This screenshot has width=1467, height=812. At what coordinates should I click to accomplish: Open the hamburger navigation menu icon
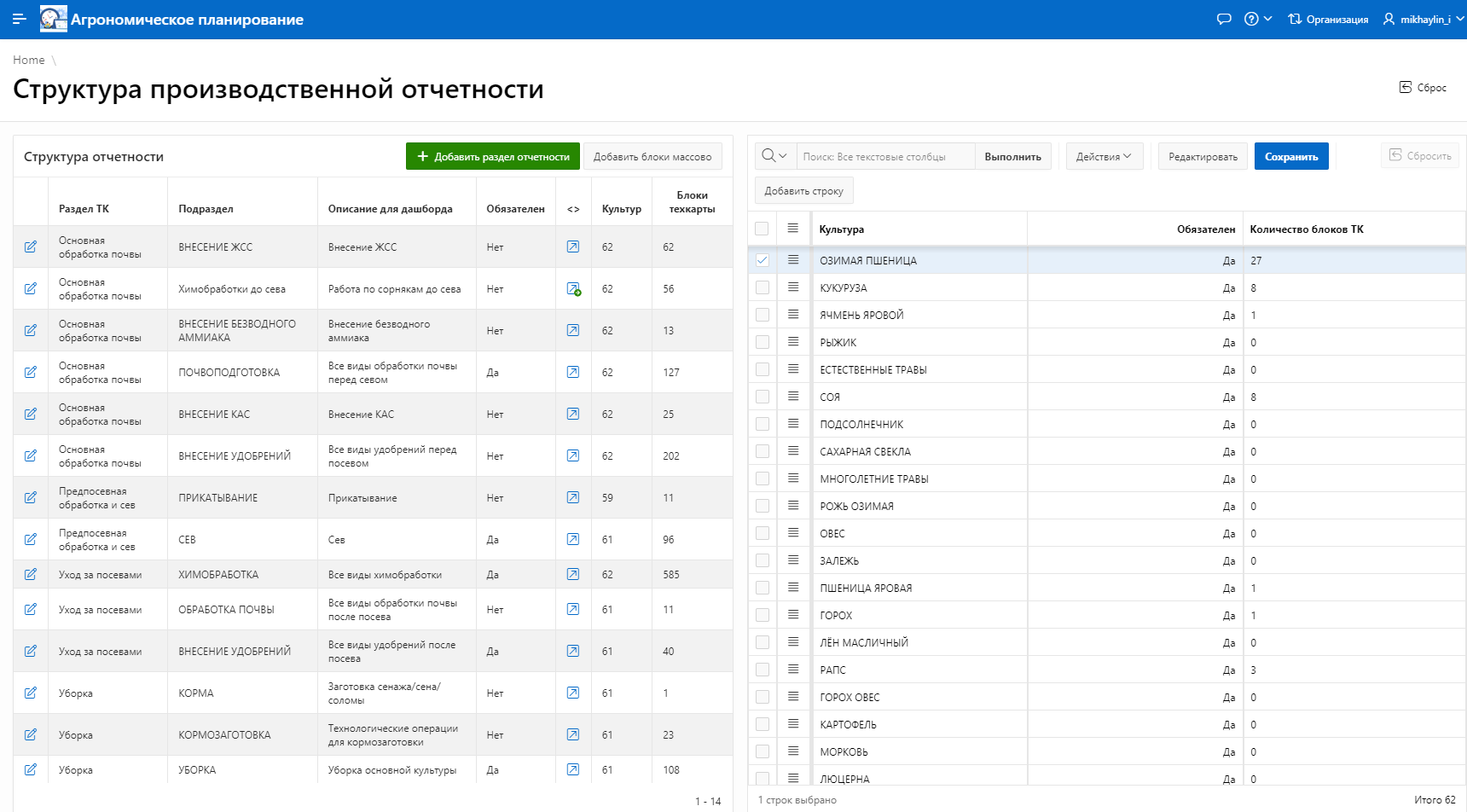(x=19, y=19)
